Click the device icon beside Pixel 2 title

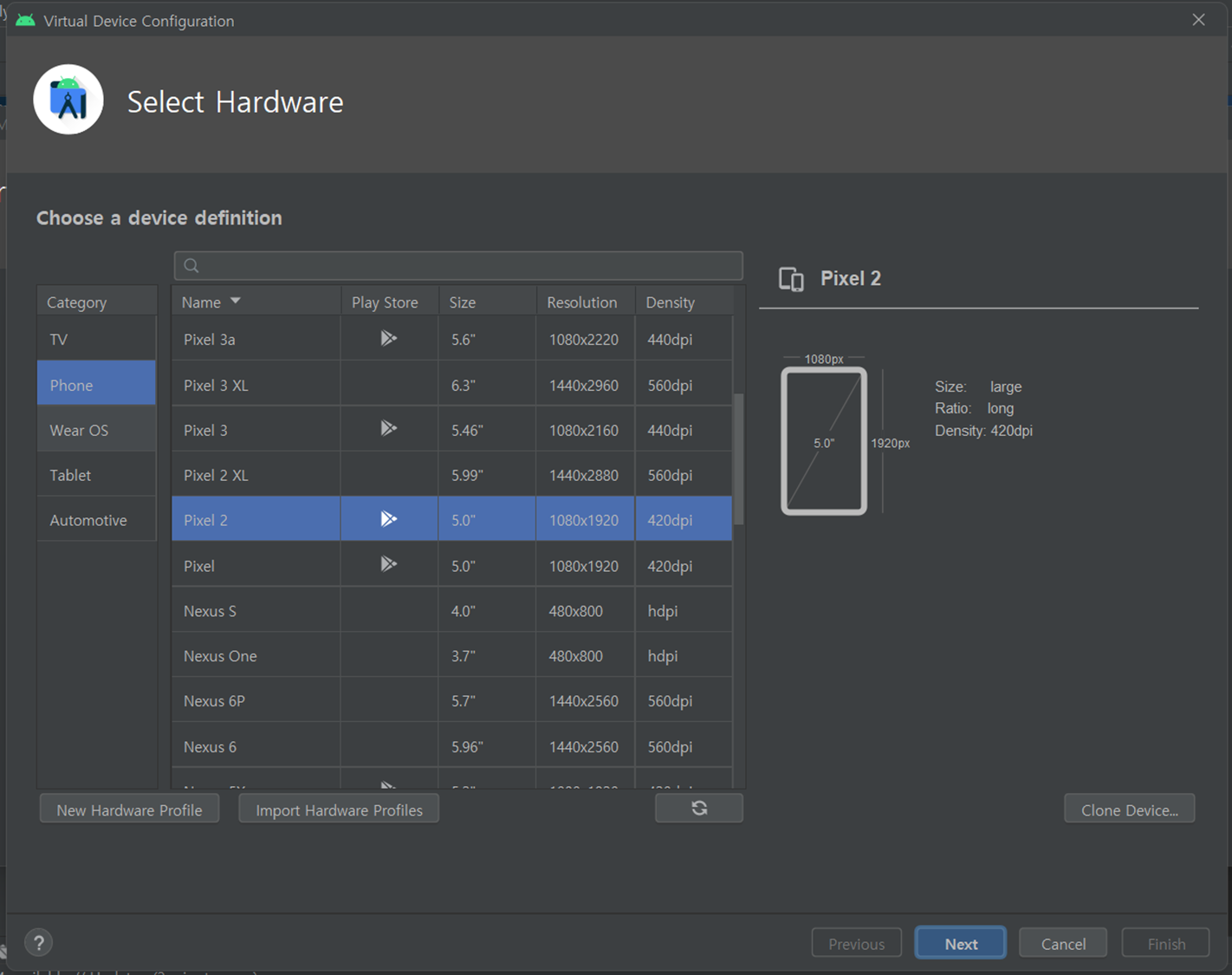click(x=791, y=278)
